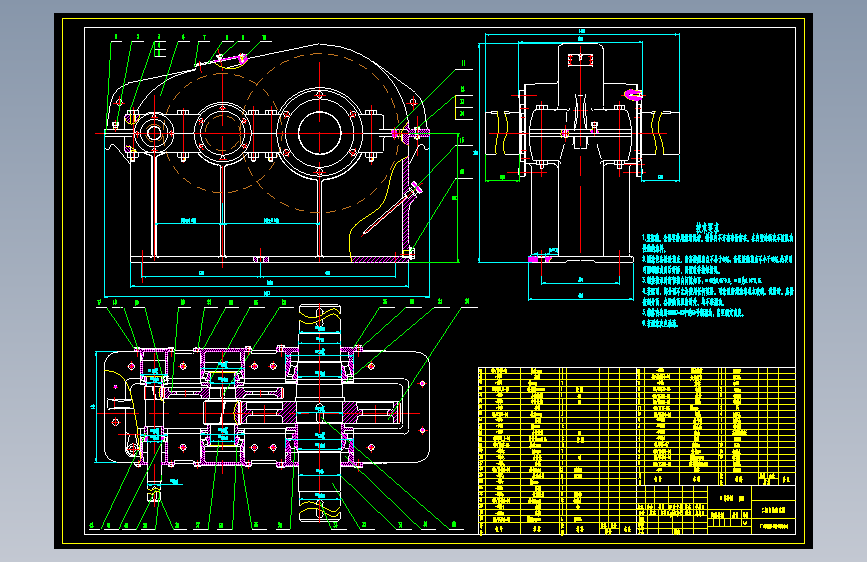Click the part balloon label 11

tap(463, 64)
